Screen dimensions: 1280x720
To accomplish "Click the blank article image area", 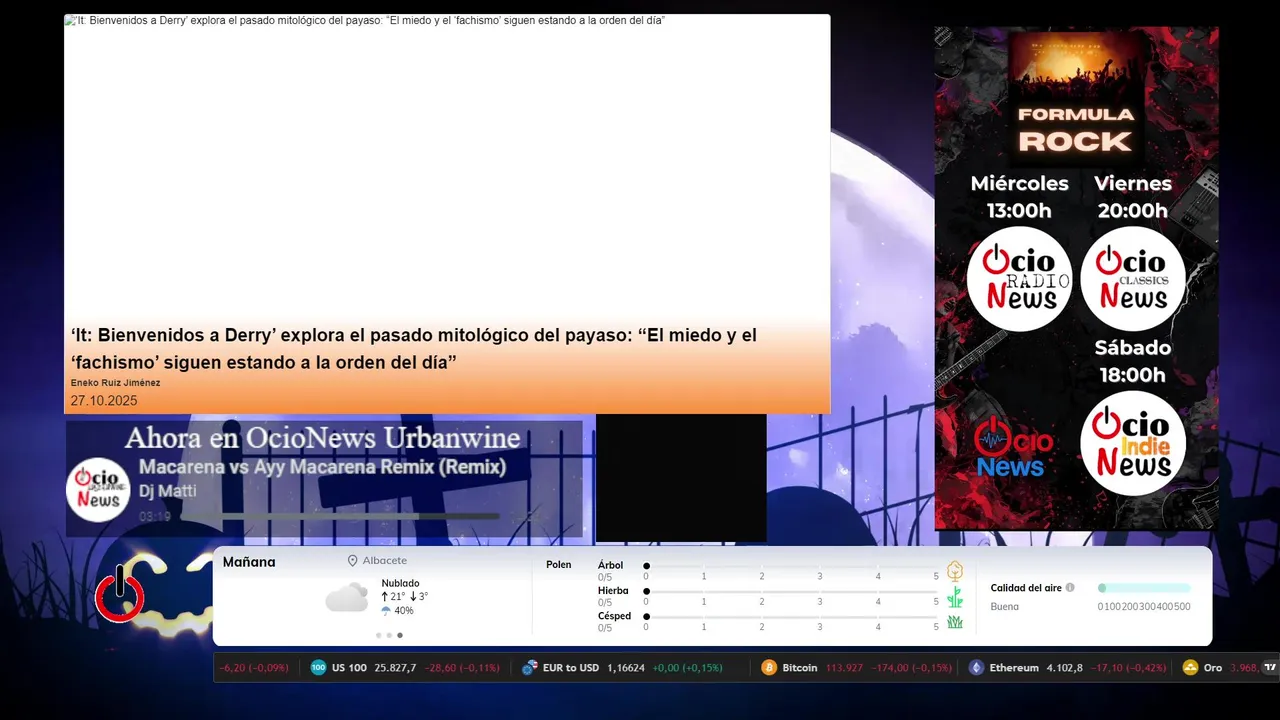I will point(447,170).
